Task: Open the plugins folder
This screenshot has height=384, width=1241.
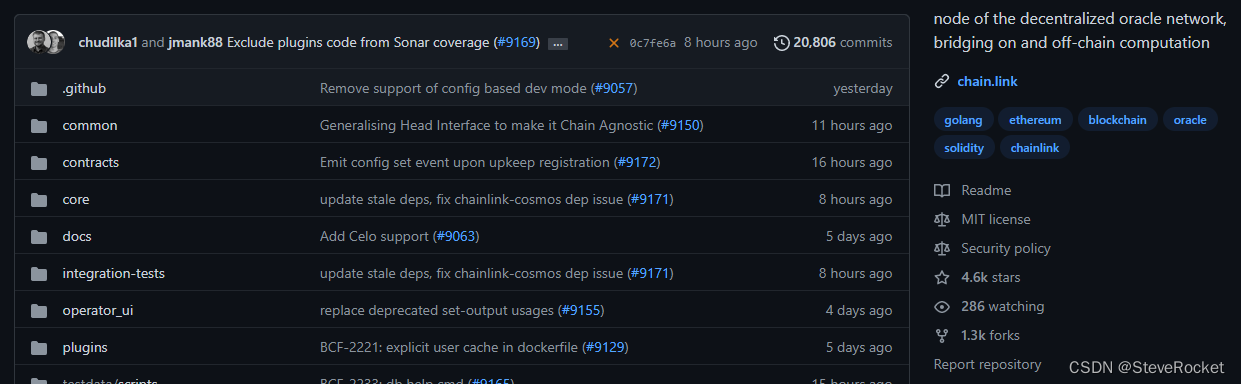Action: [85, 347]
